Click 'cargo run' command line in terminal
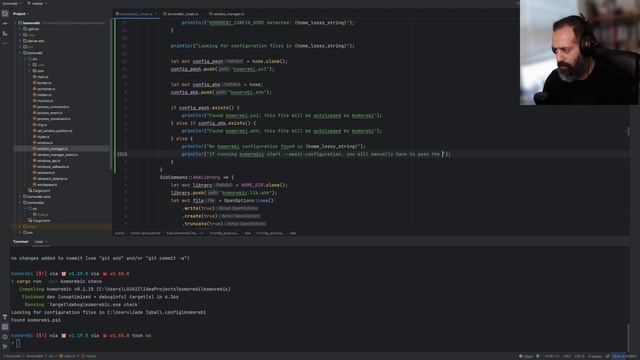 [56, 281]
